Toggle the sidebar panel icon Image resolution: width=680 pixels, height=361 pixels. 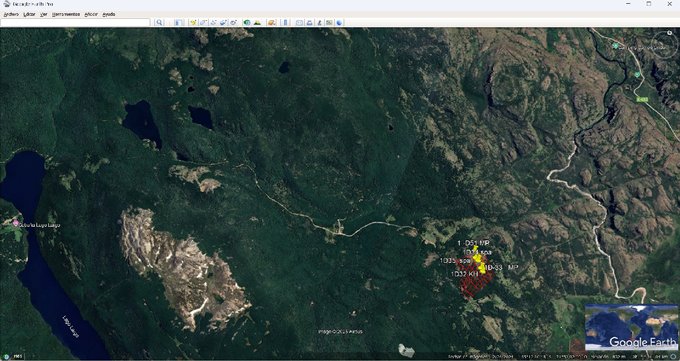click(179, 22)
